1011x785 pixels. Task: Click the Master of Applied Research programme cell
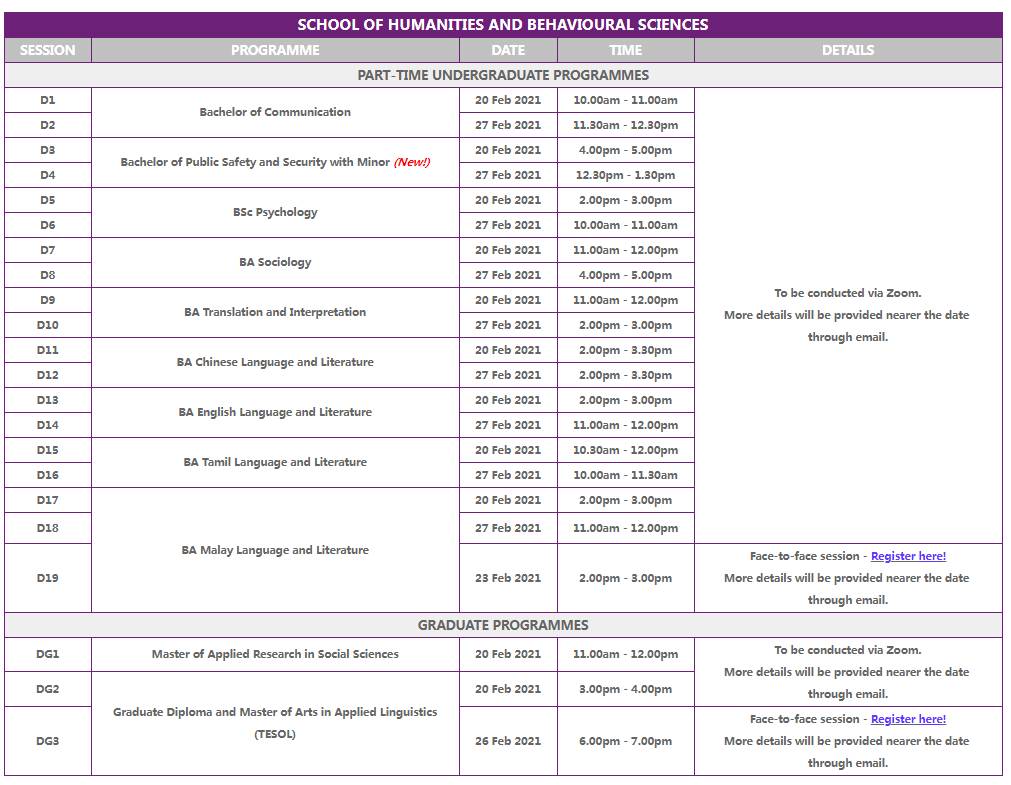pos(274,652)
